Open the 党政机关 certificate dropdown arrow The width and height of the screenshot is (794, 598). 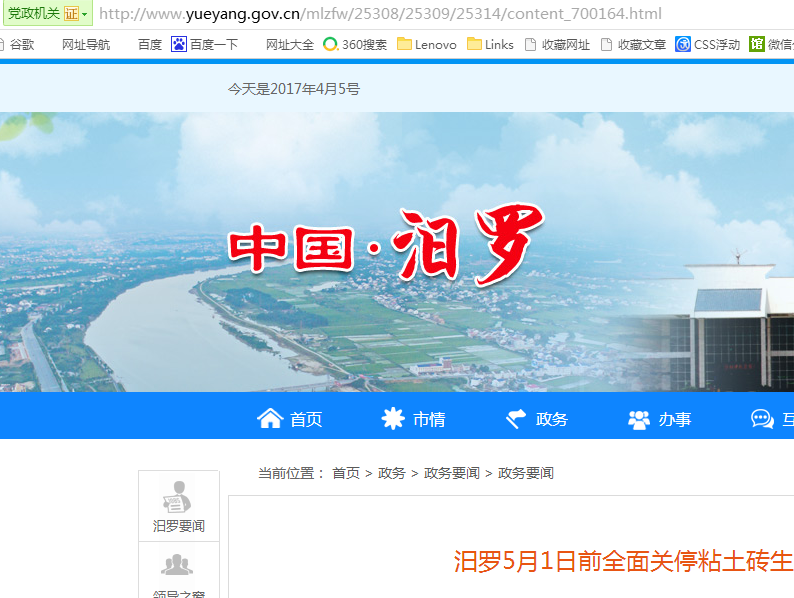tap(85, 14)
